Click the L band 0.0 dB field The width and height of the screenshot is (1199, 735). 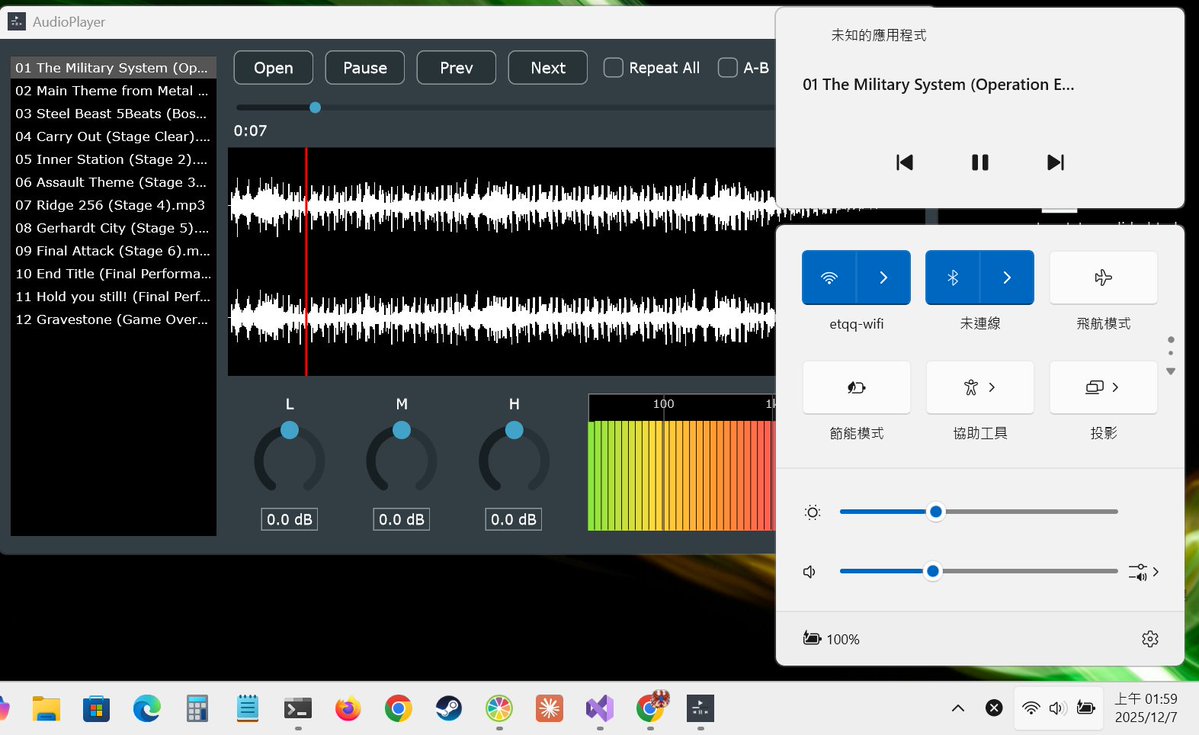(x=289, y=519)
